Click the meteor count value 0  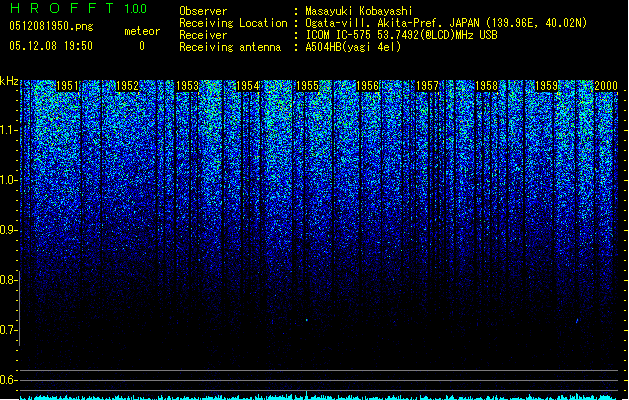[x=142, y=46]
